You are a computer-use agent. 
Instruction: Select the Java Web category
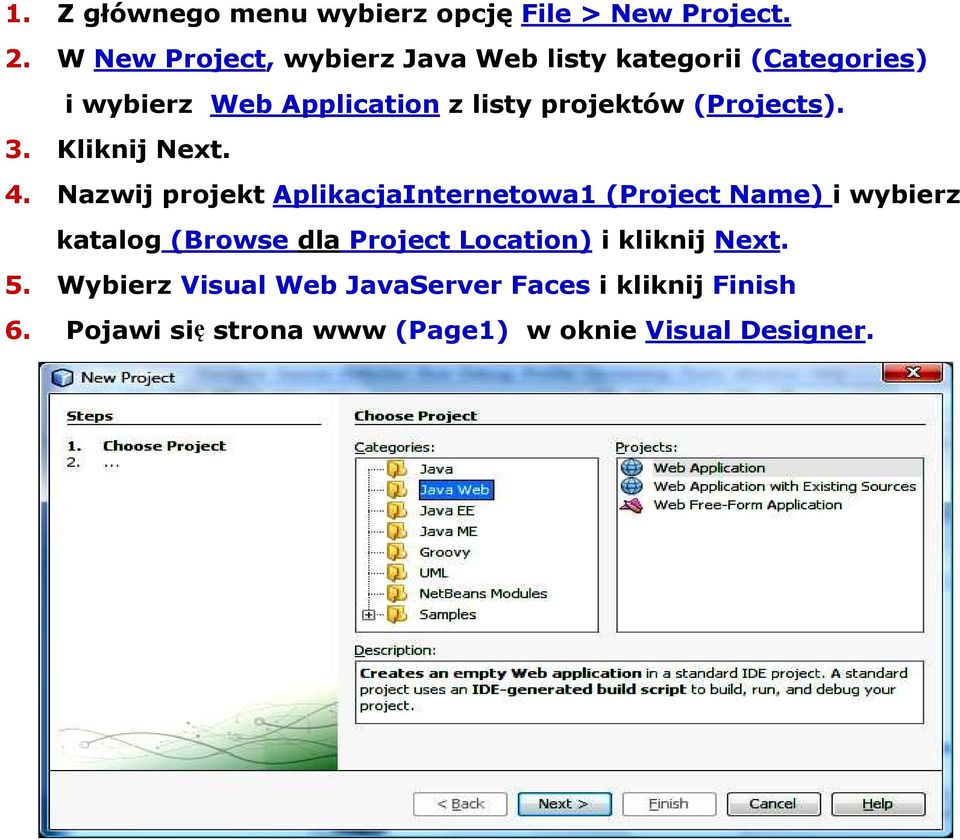[x=456, y=490]
